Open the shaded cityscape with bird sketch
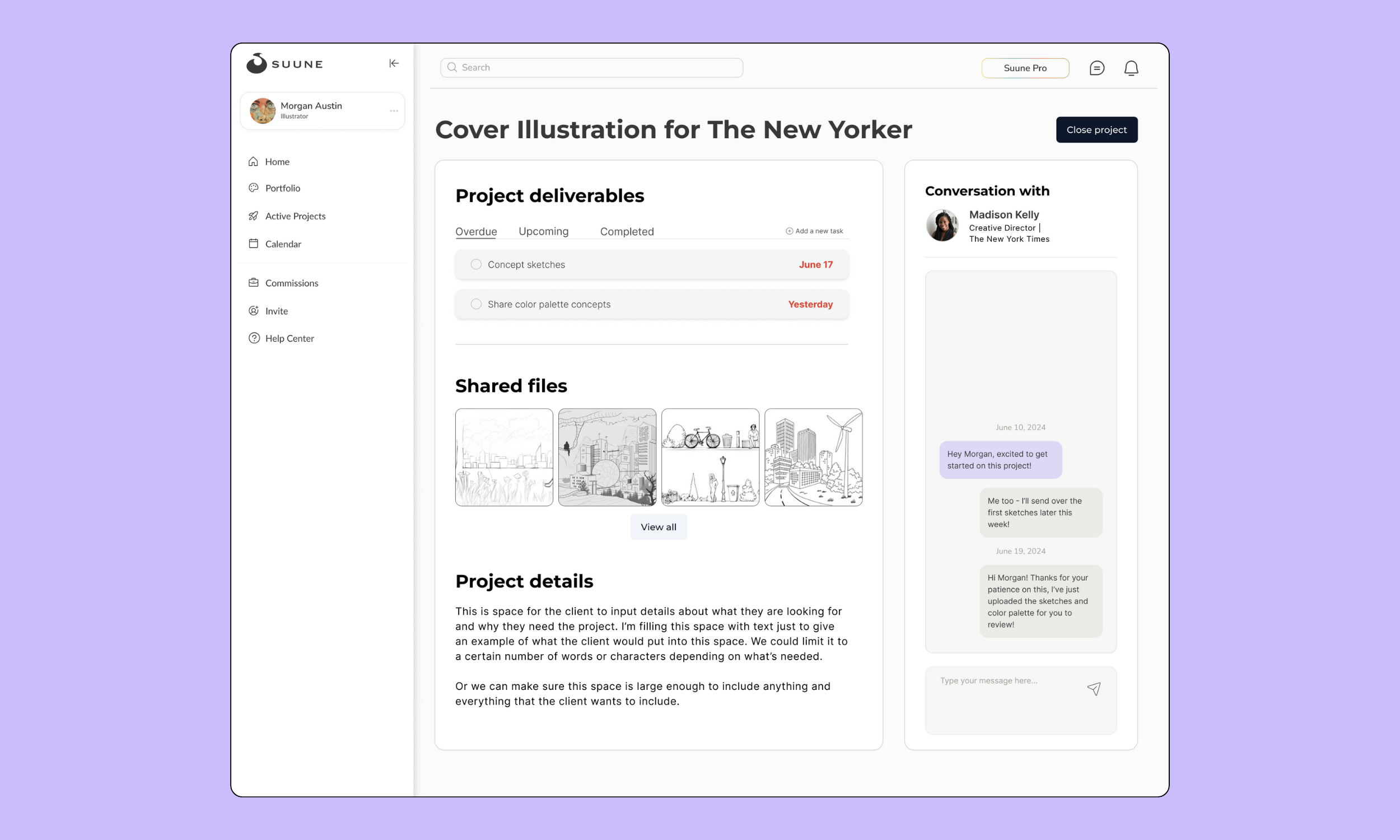1400x840 pixels. (x=606, y=457)
